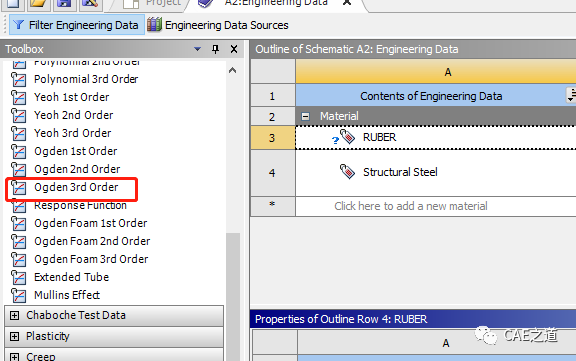Viewport: 576px width, 361px height.
Task: Toggle Filter Engineering Data button
Action: tap(76, 25)
